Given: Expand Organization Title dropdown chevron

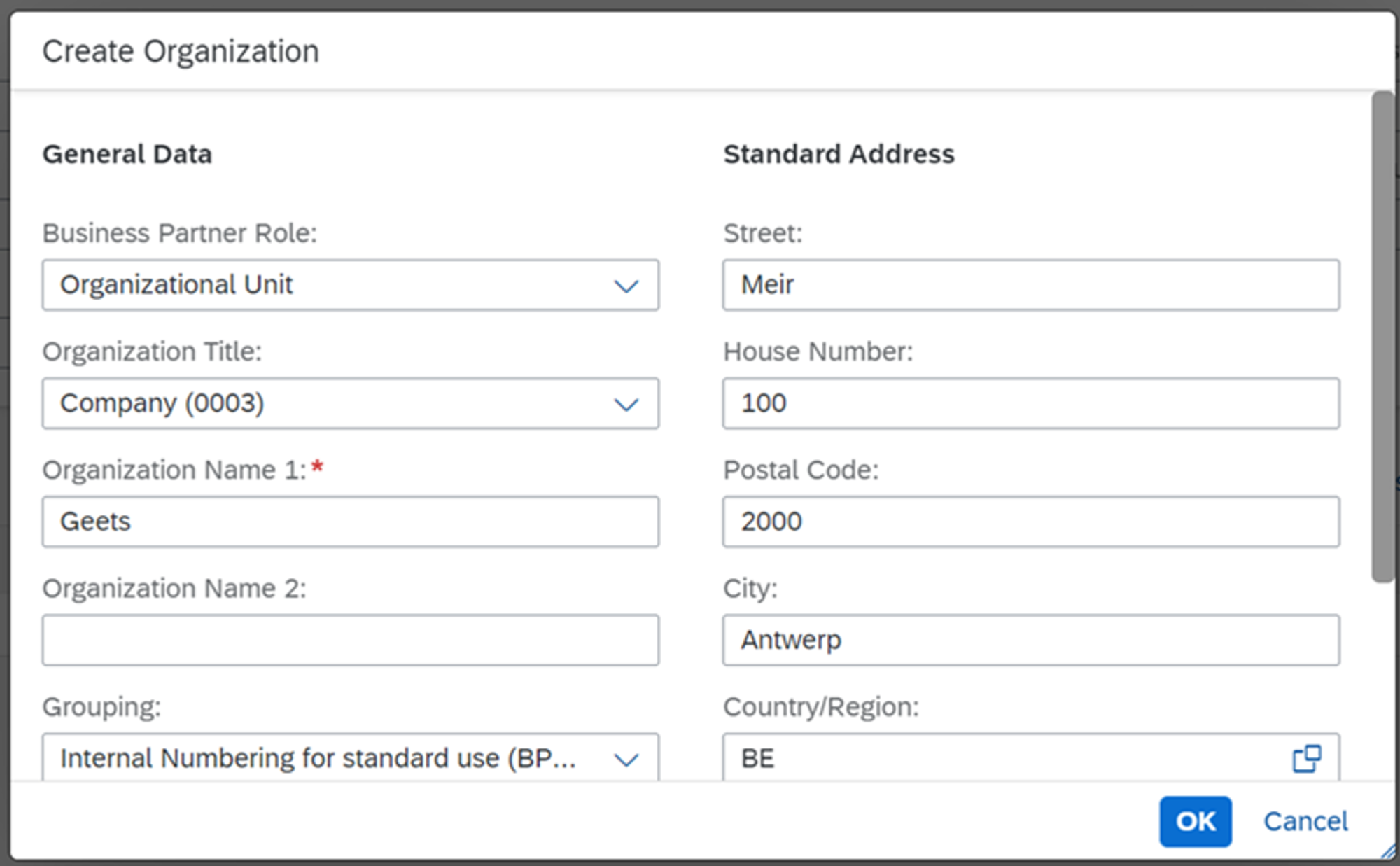Looking at the screenshot, I should (x=626, y=404).
